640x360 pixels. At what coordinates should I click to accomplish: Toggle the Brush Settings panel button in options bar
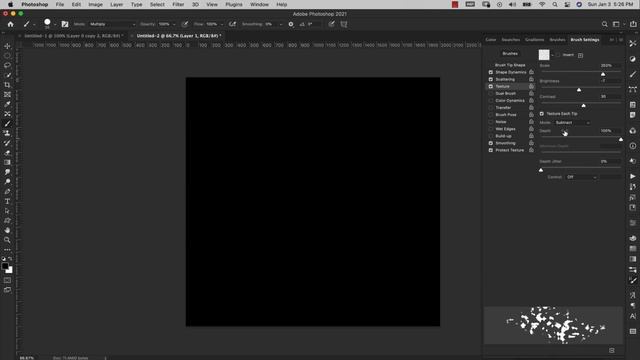click(65, 24)
